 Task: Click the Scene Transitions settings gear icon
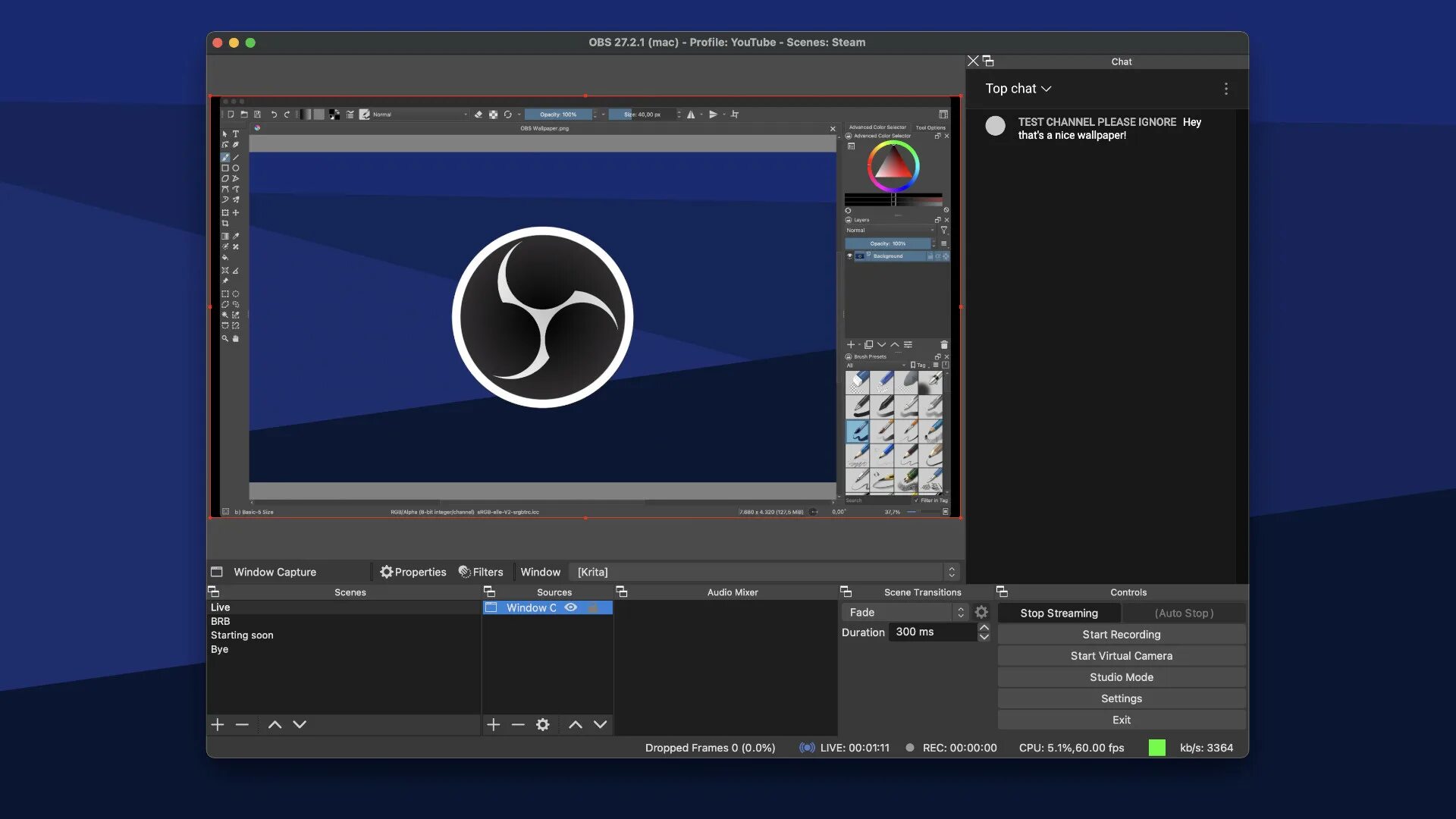(x=981, y=613)
